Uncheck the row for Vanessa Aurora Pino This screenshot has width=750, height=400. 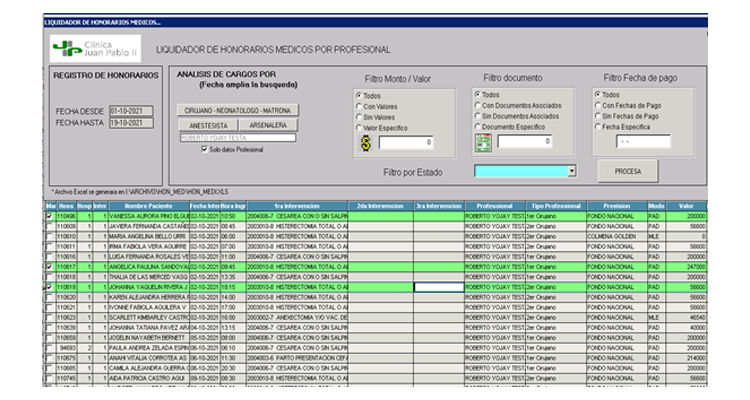tap(49, 216)
